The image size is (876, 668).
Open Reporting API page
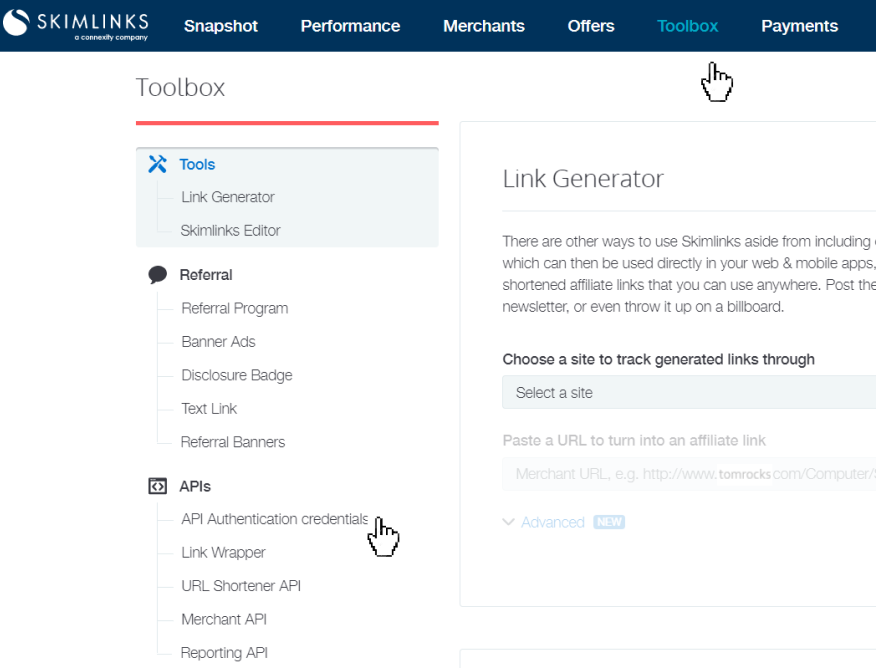224,653
